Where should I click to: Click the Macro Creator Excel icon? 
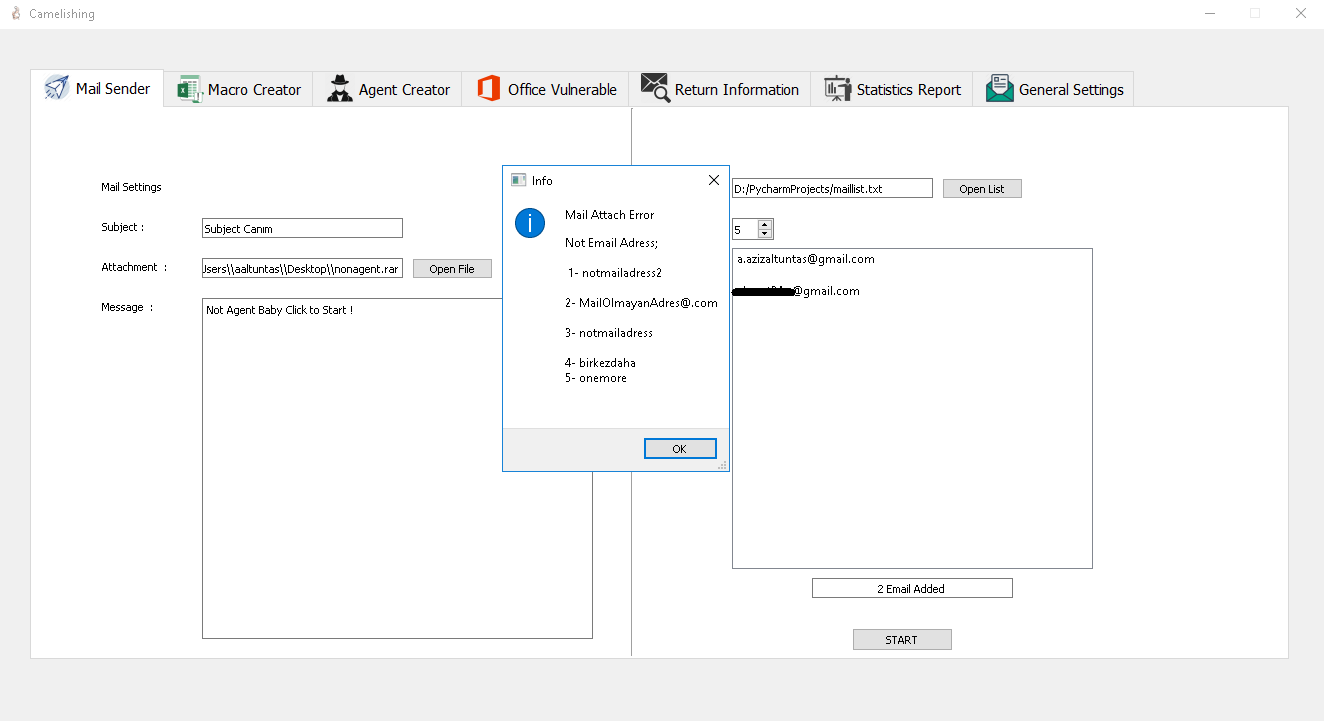pos(189,89)
